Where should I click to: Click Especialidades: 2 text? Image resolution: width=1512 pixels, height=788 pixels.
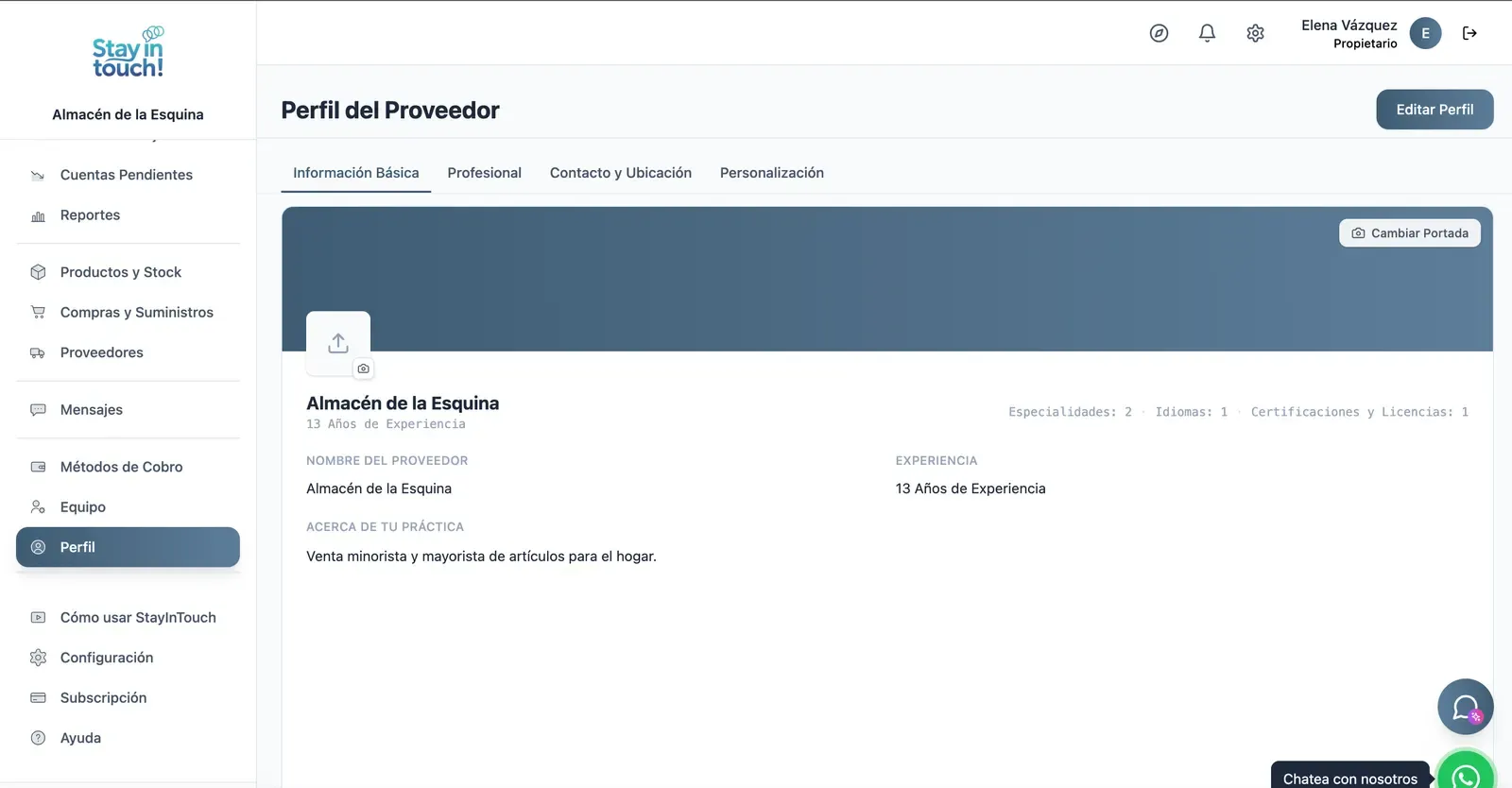pos(1070,412)
